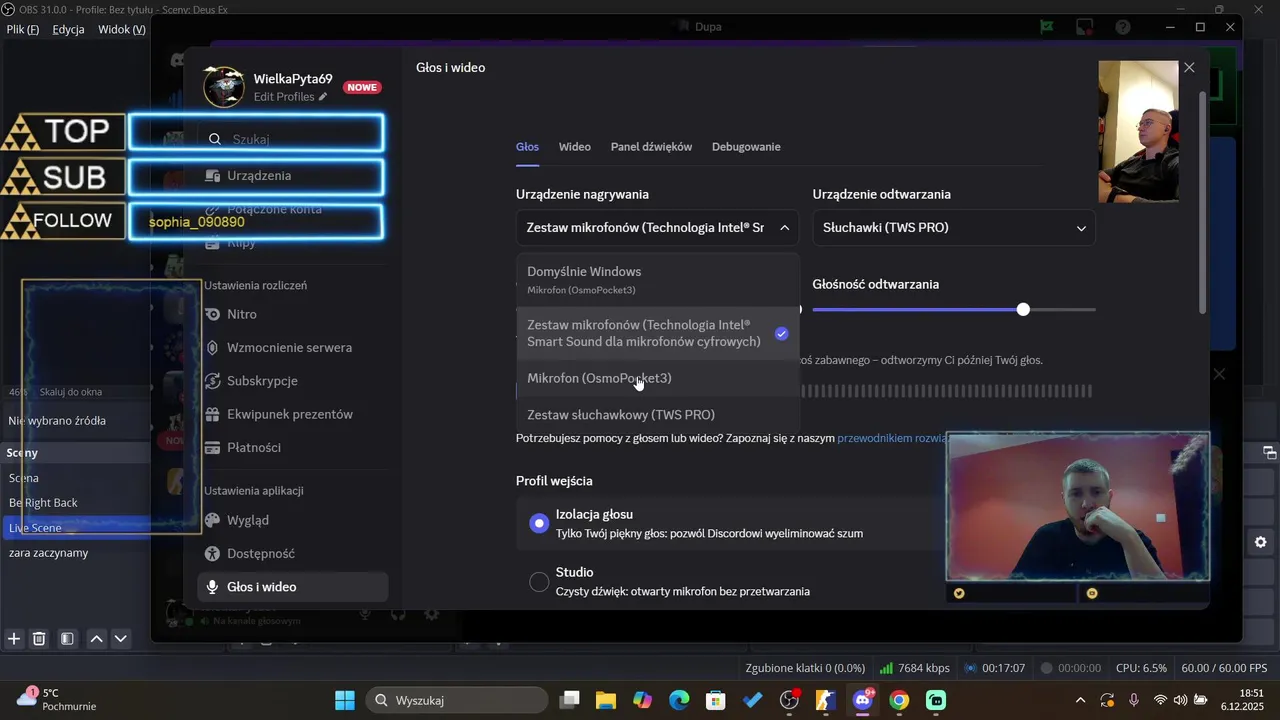Click the tray microphone icon
Image resolution: width=1280 pixels, height=720 pixels.
pyautogui.click(x=1134, y=700)
